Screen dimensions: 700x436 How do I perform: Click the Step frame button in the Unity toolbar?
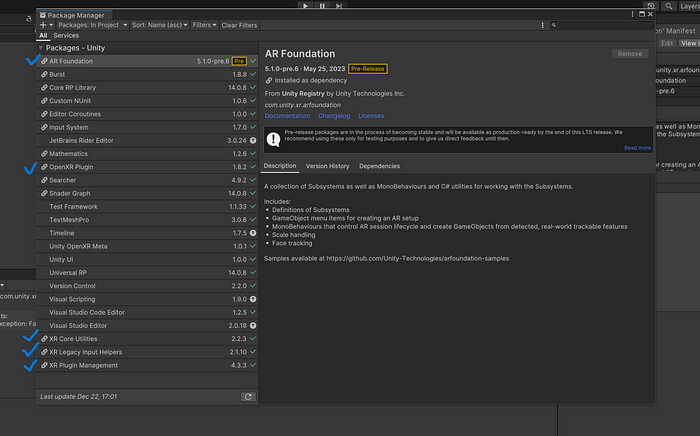click(x=339, y=5)
